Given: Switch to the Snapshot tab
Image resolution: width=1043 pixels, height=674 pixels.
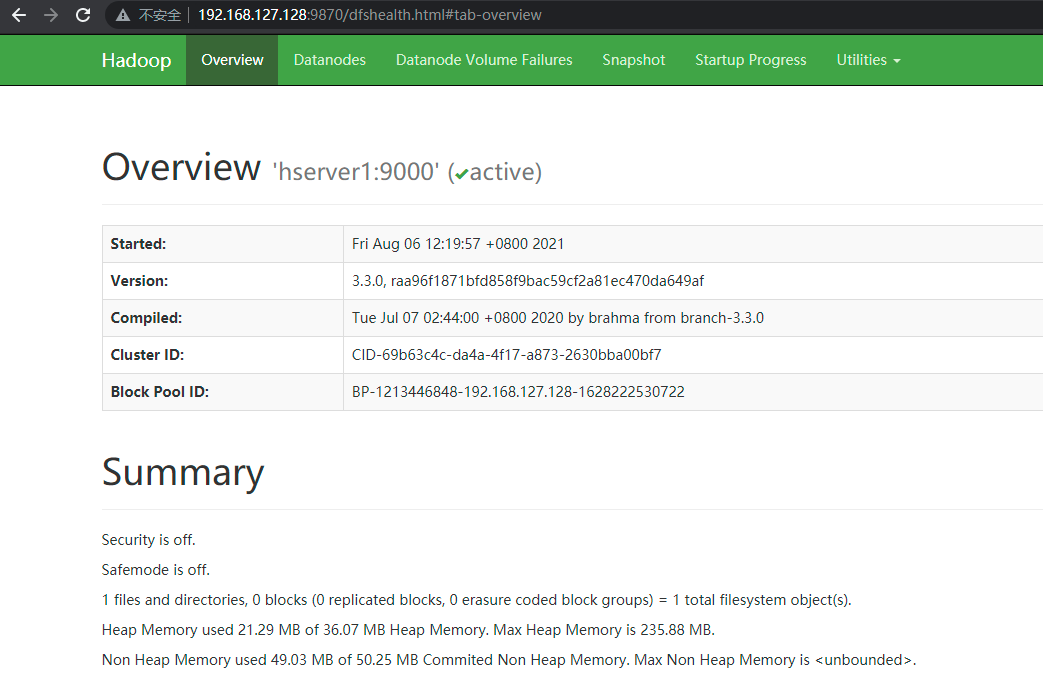Looking at the screenshot, I should (633, 60).
